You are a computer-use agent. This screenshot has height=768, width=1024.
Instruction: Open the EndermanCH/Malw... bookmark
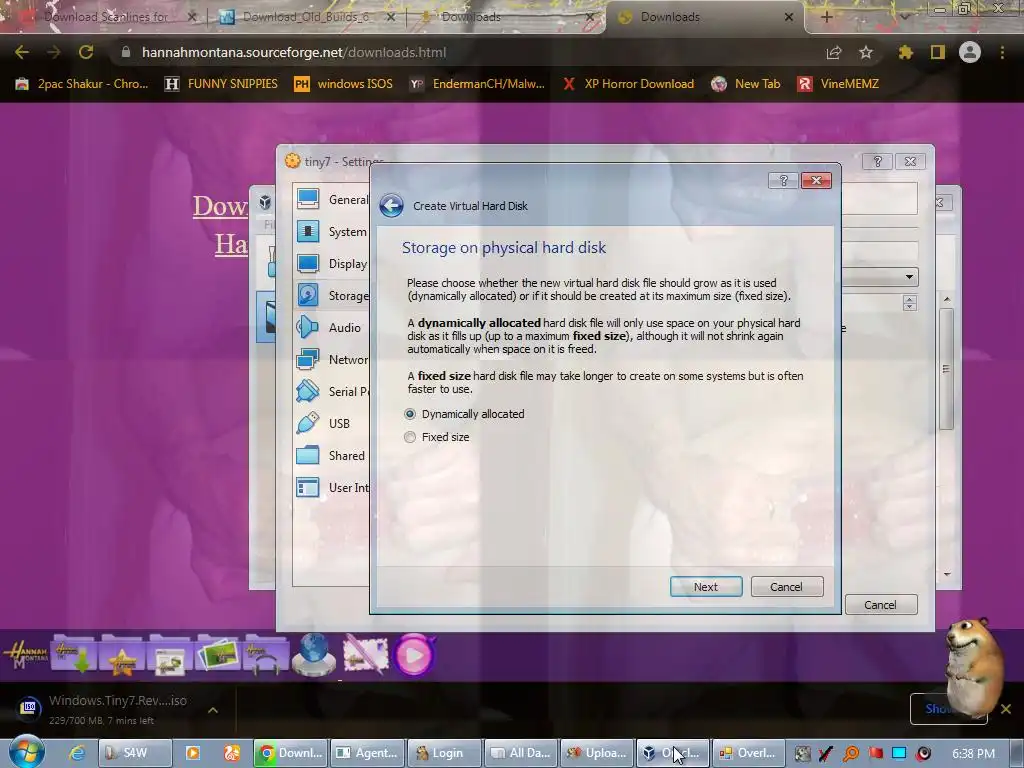click(x=477, y=84)
